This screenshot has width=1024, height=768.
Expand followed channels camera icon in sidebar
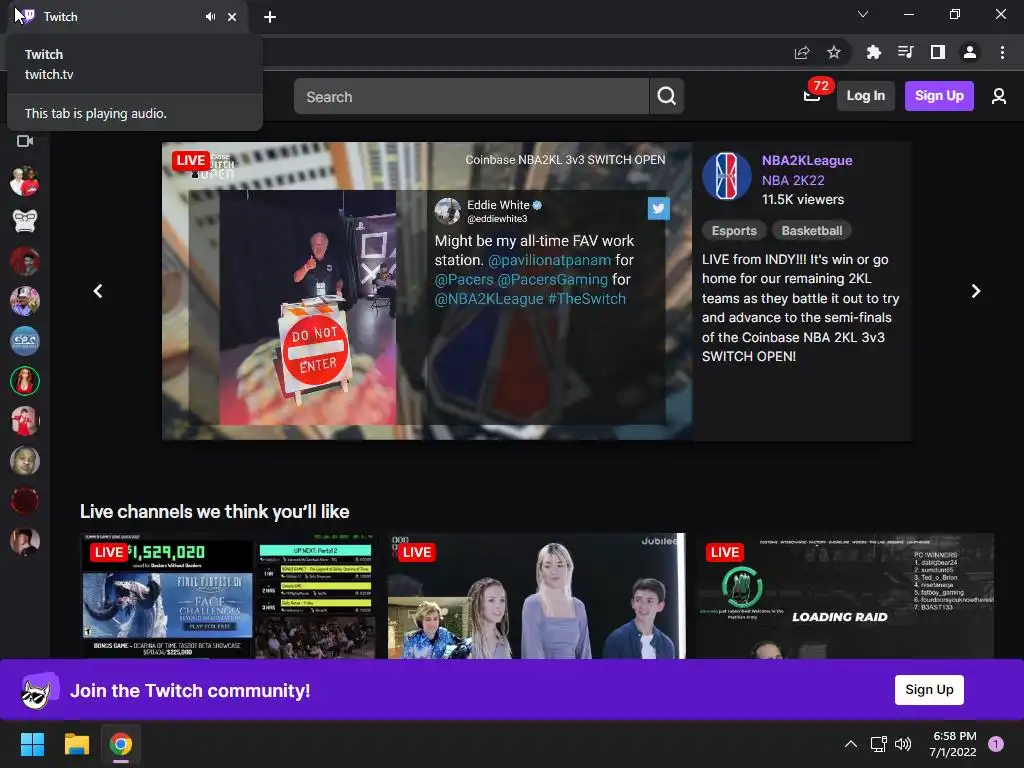click(25, 141)
